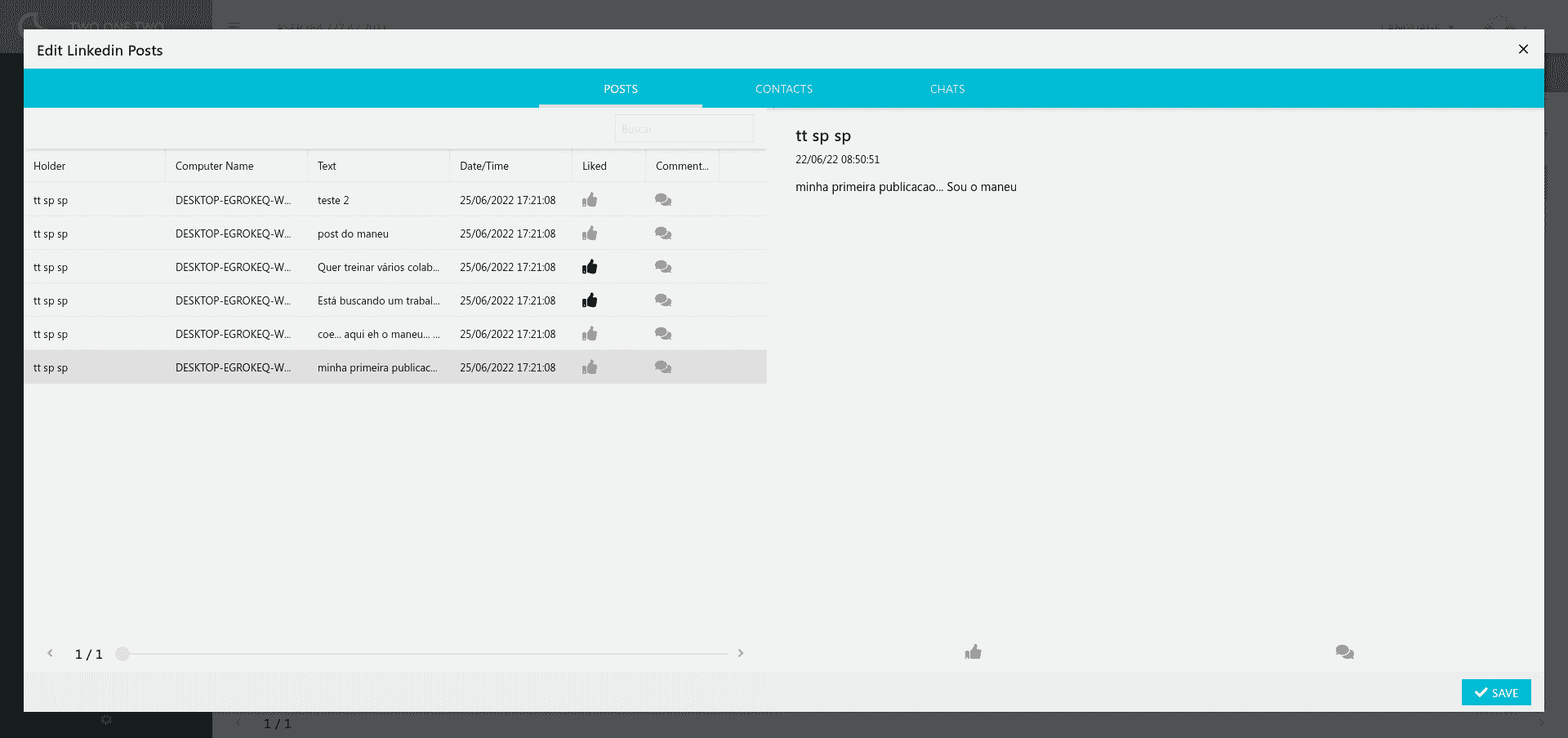
Task: Open comments icon for 'Quer treinar vários colab...' row
Action: 663,267
